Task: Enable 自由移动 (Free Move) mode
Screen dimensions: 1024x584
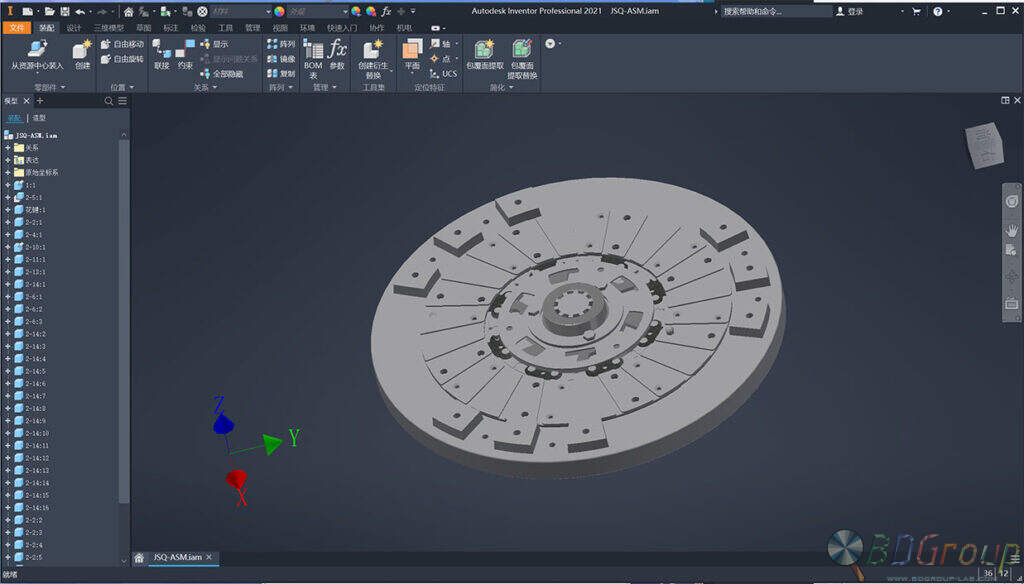Action: 122,43
